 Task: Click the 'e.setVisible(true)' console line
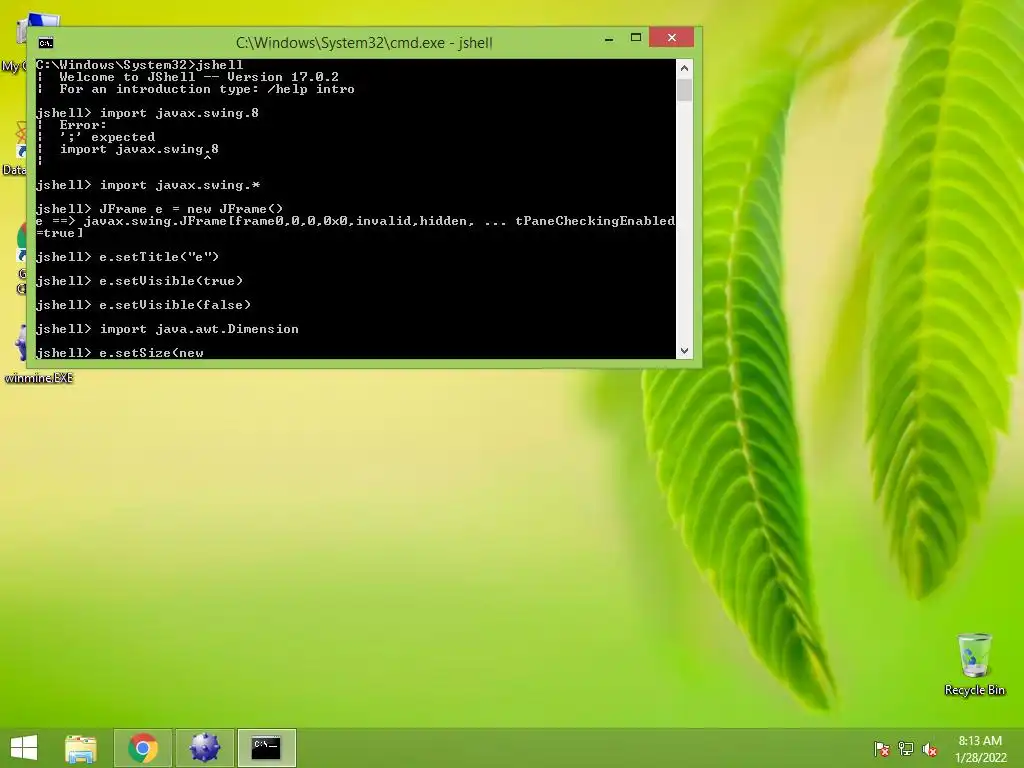pos(139,281)
